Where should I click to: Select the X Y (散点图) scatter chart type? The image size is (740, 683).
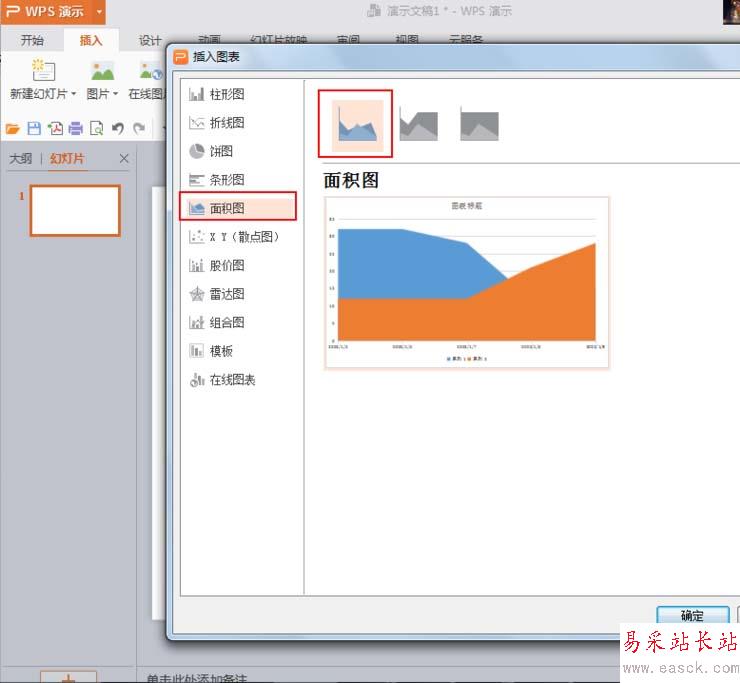tap(234, 236)
